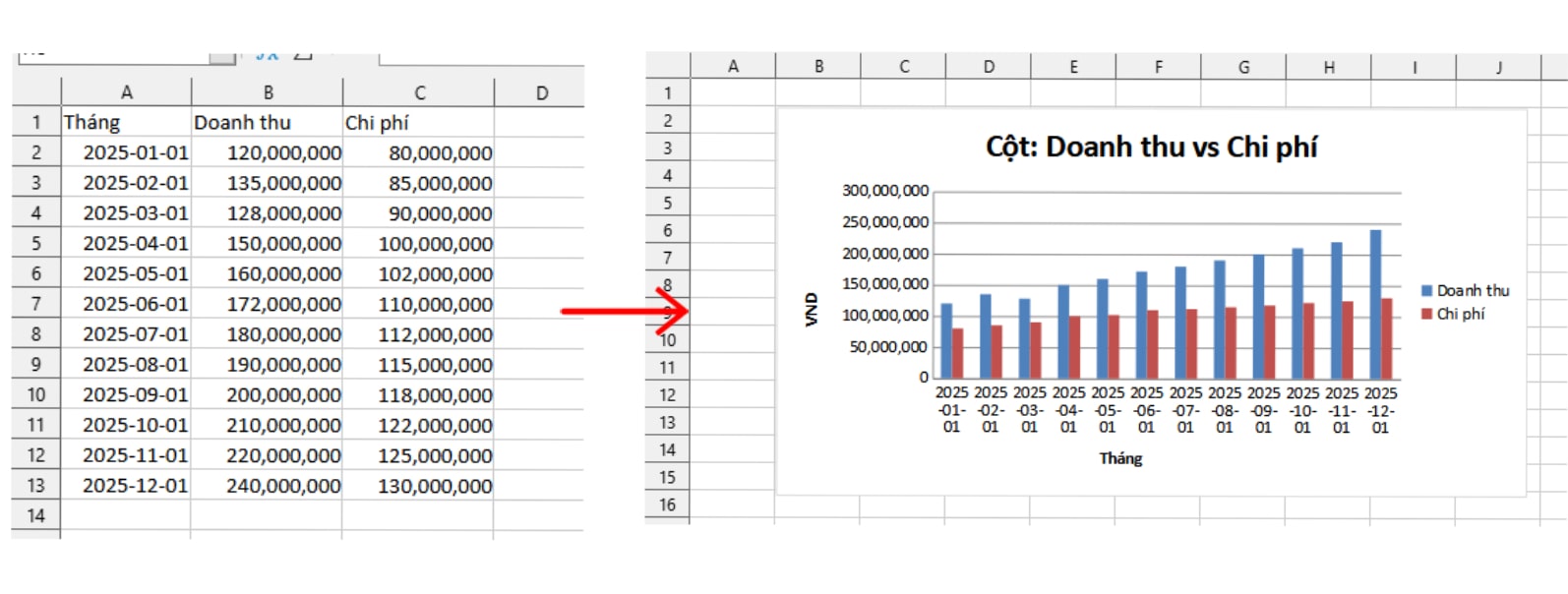Screen dimensions: 1568x594
Task: Select cell containing 2025-01-01
Action: pos(126,152)
